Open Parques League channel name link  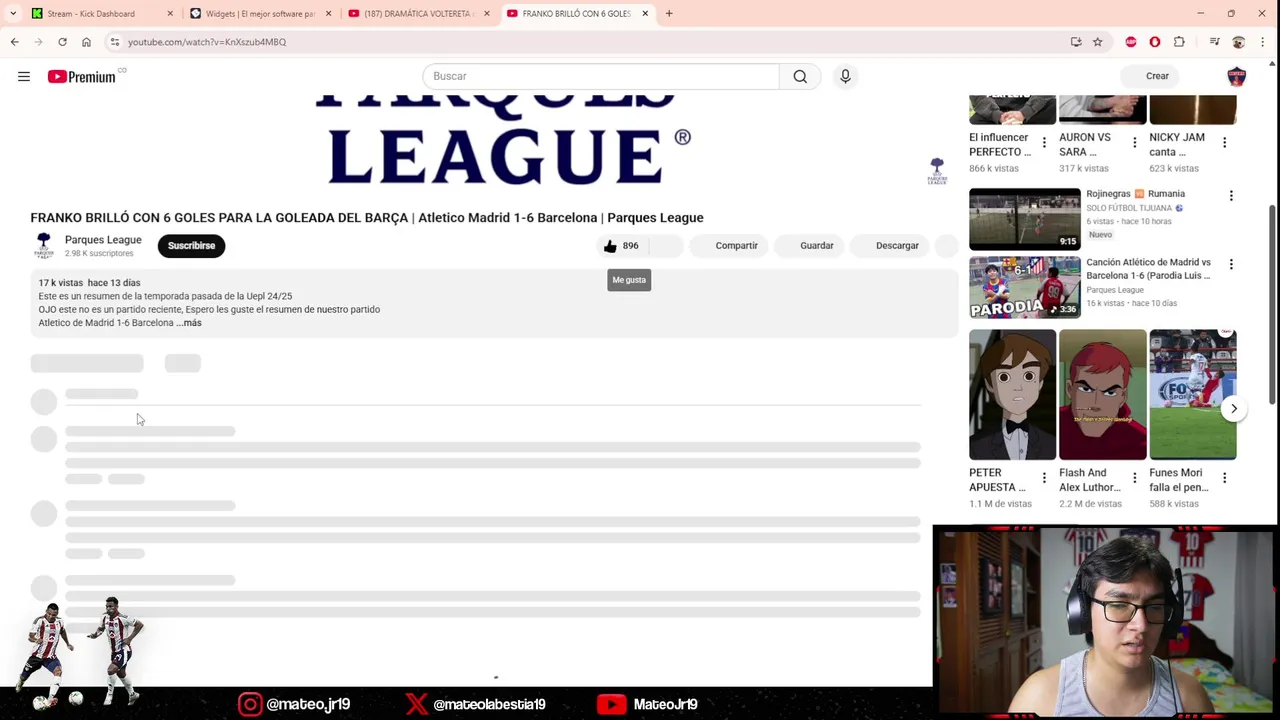103,240
